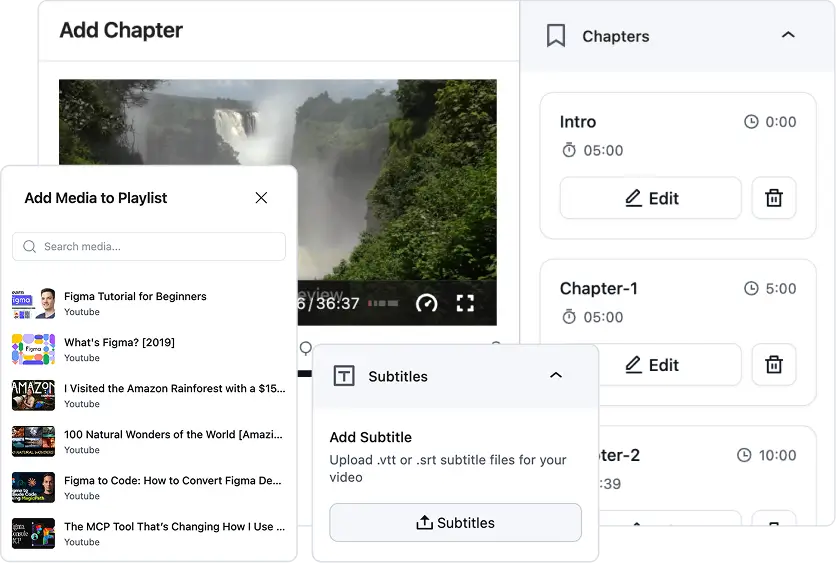Edit the Intro chapter
836x563 pixels.
click(x=650, y=198)
